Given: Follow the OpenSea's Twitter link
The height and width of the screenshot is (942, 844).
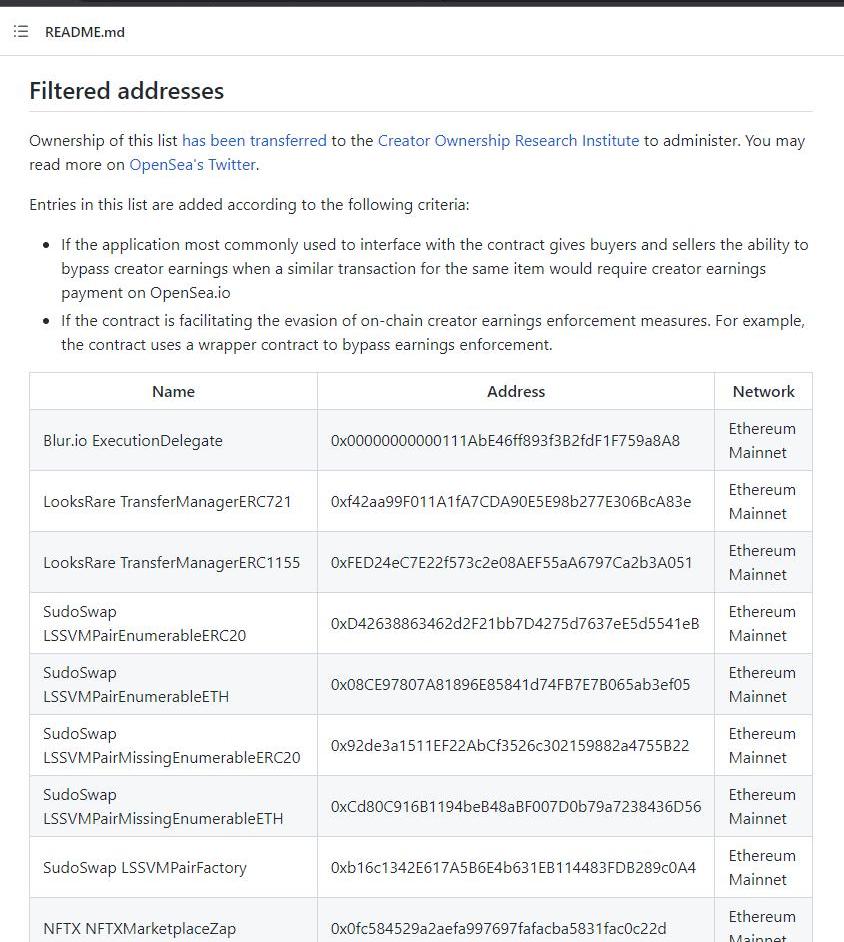Looking at the screenshot, I should tap(193, 165).
